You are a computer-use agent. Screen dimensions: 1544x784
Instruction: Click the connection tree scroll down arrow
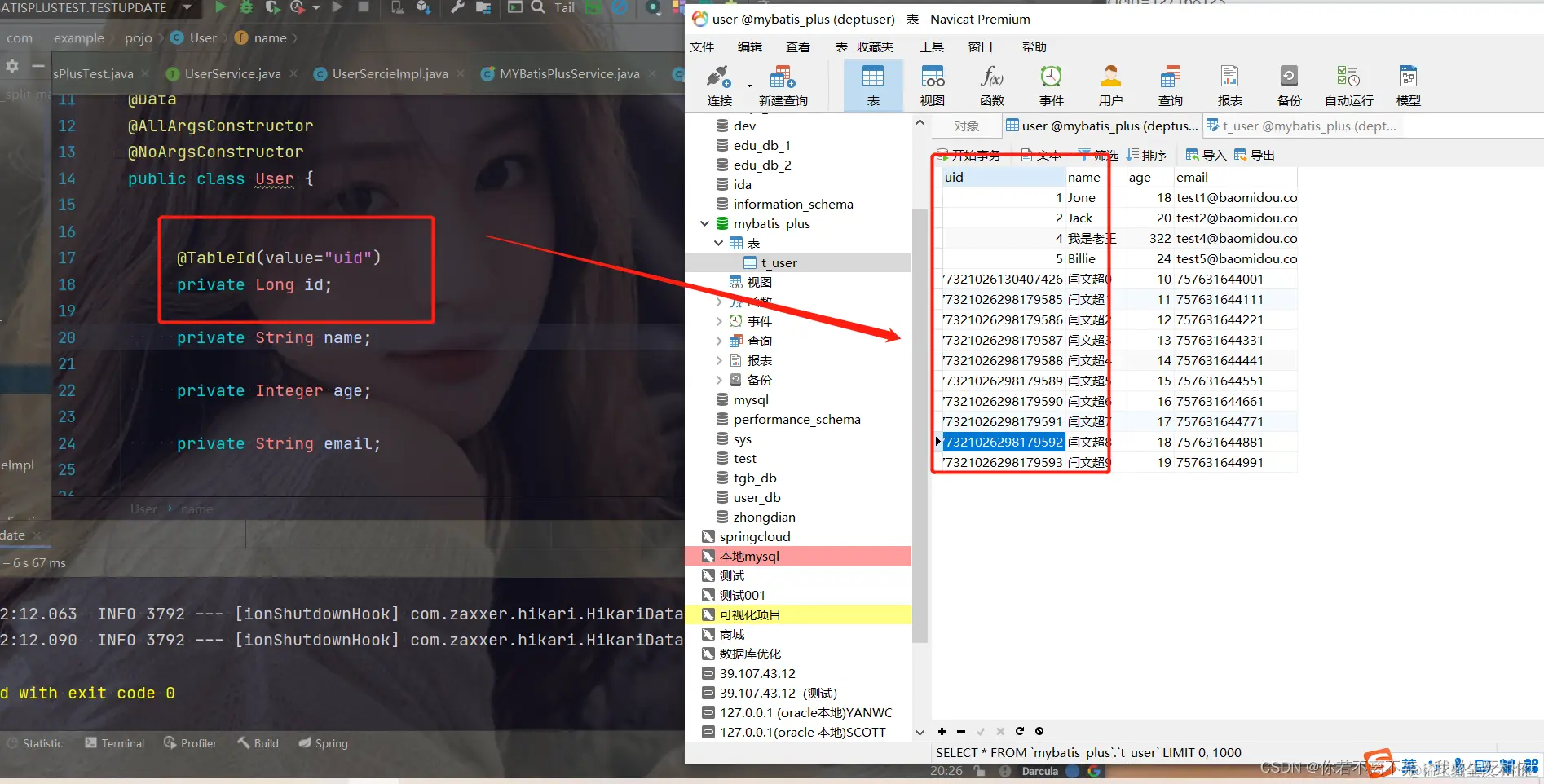tap(920, 732)
